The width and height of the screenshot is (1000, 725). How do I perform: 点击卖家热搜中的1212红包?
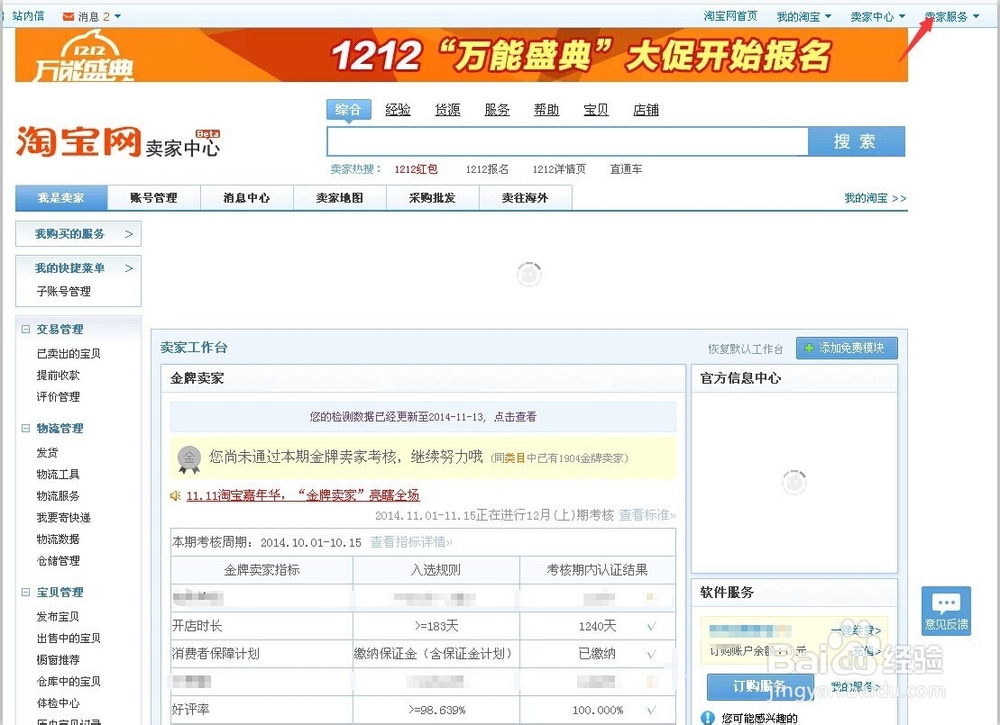coord(416,168)
